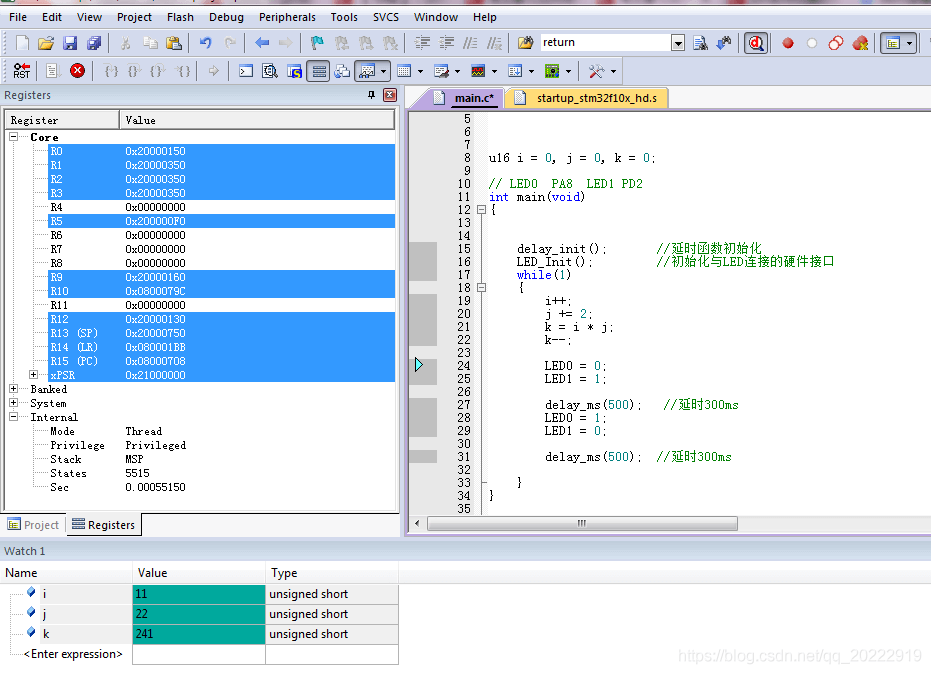Open the Peripherals menu
The image size is (931, 674).
pos(287,17)
